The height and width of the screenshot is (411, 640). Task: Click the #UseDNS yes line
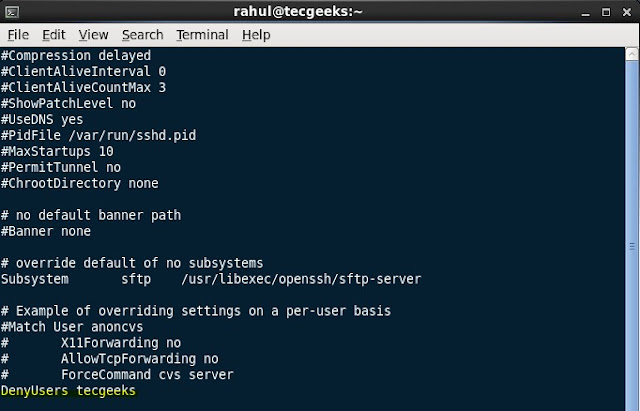[42, 119]
